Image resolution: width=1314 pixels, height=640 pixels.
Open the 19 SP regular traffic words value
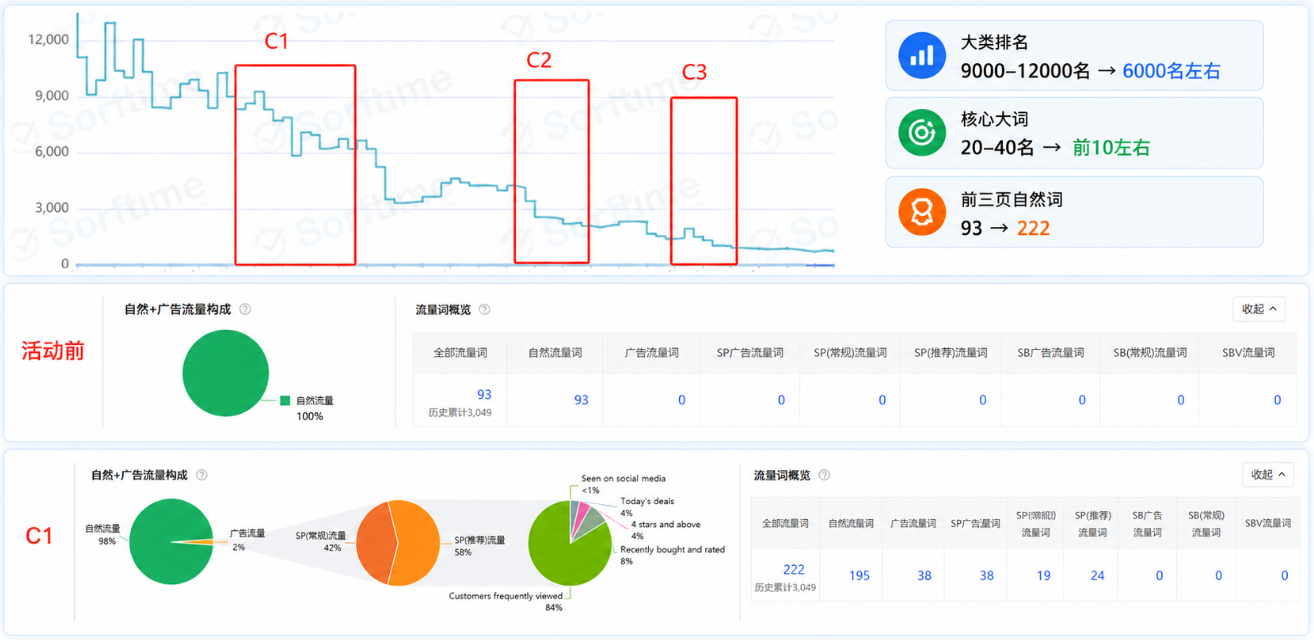click(1043, 576)
